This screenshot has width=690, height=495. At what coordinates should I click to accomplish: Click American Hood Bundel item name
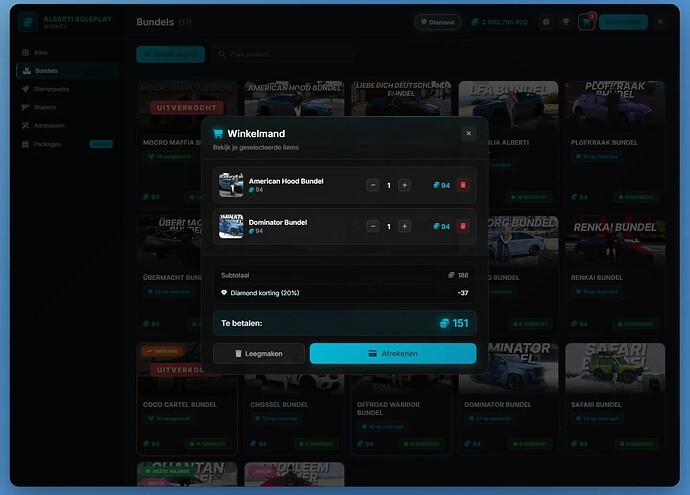click(x=286, y=181)
